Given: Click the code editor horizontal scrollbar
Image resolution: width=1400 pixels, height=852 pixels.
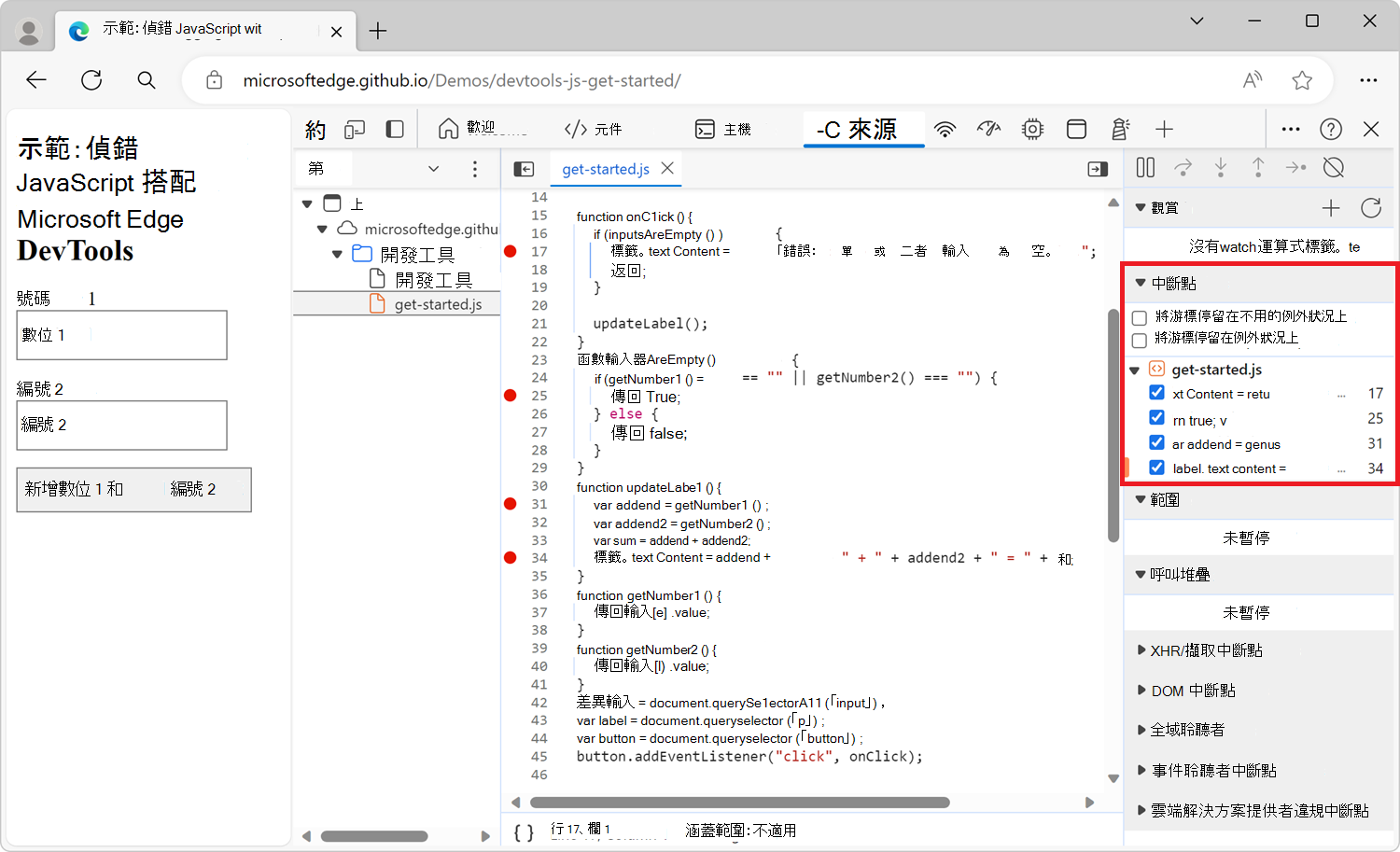Looking at the screenshot, I should [739, 803].
